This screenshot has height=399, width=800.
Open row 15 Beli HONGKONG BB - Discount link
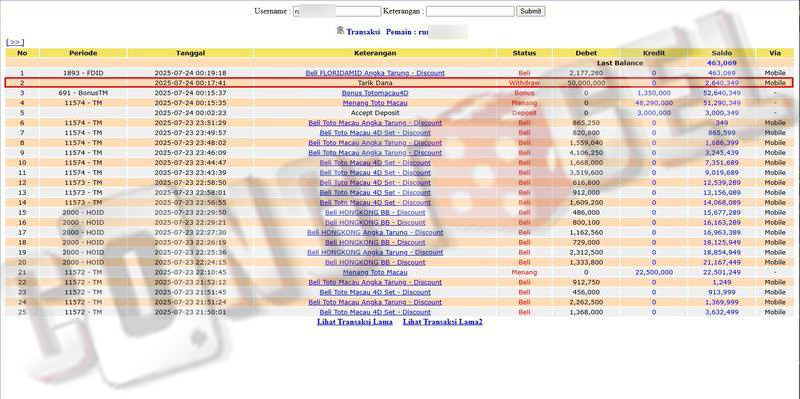pyautogui.click(x=375, y=212)
